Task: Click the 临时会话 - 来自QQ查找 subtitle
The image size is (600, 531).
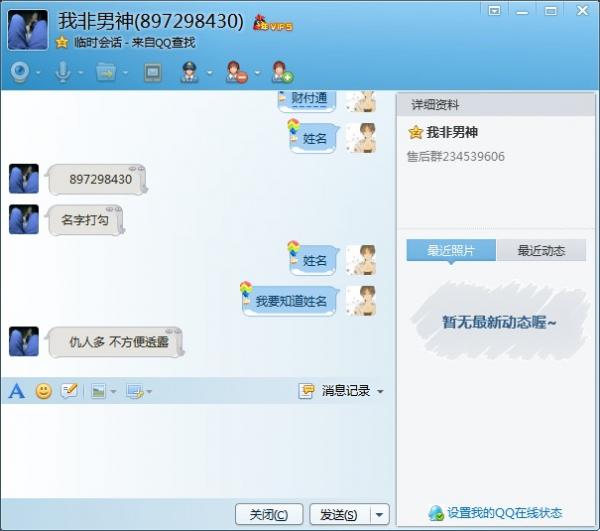Action: pos(135,42)
